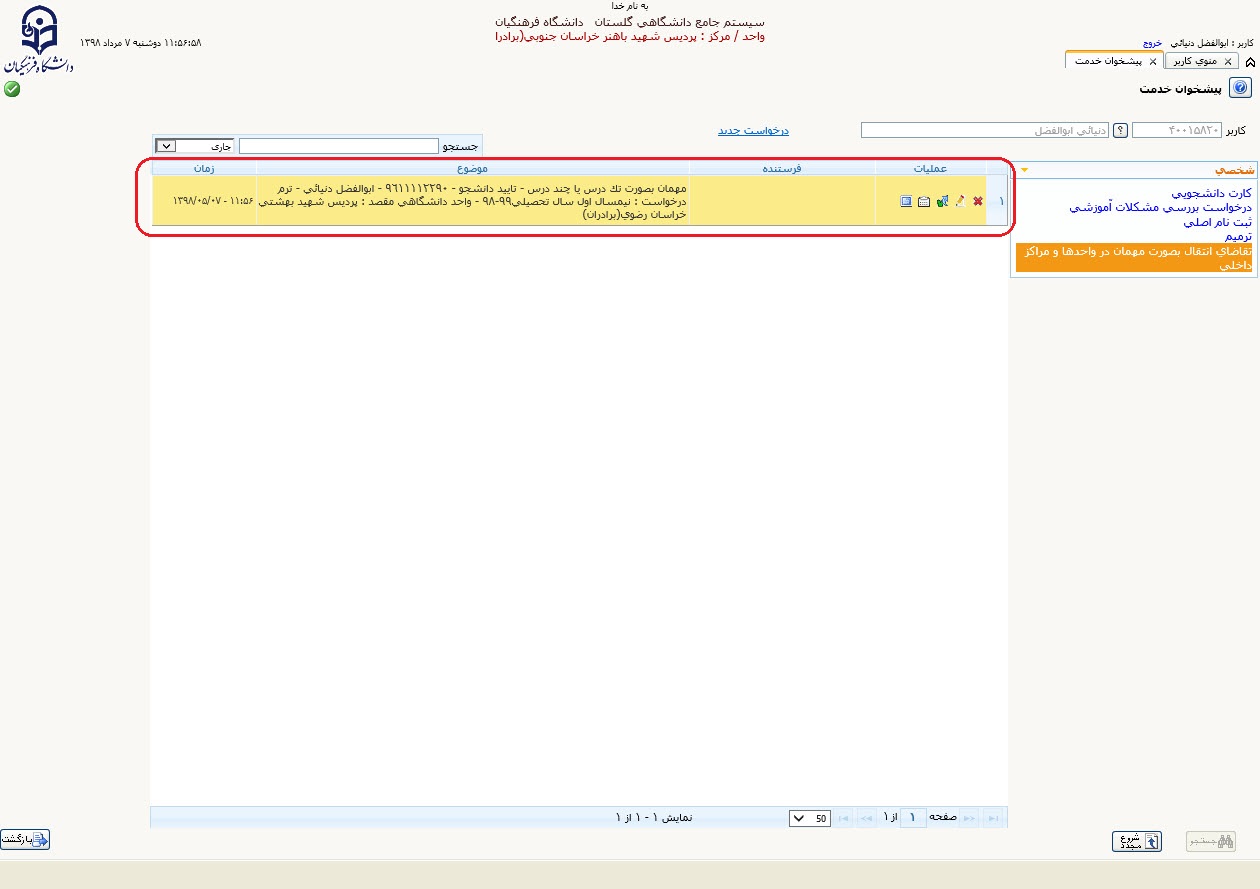Select کارت دانشجويي in personal list

pos(1211,193)
